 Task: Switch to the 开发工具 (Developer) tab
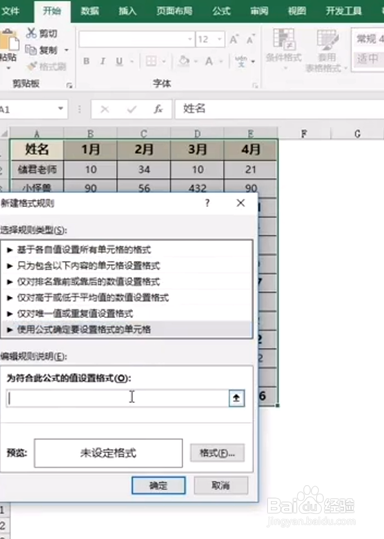tap(343, 11)
